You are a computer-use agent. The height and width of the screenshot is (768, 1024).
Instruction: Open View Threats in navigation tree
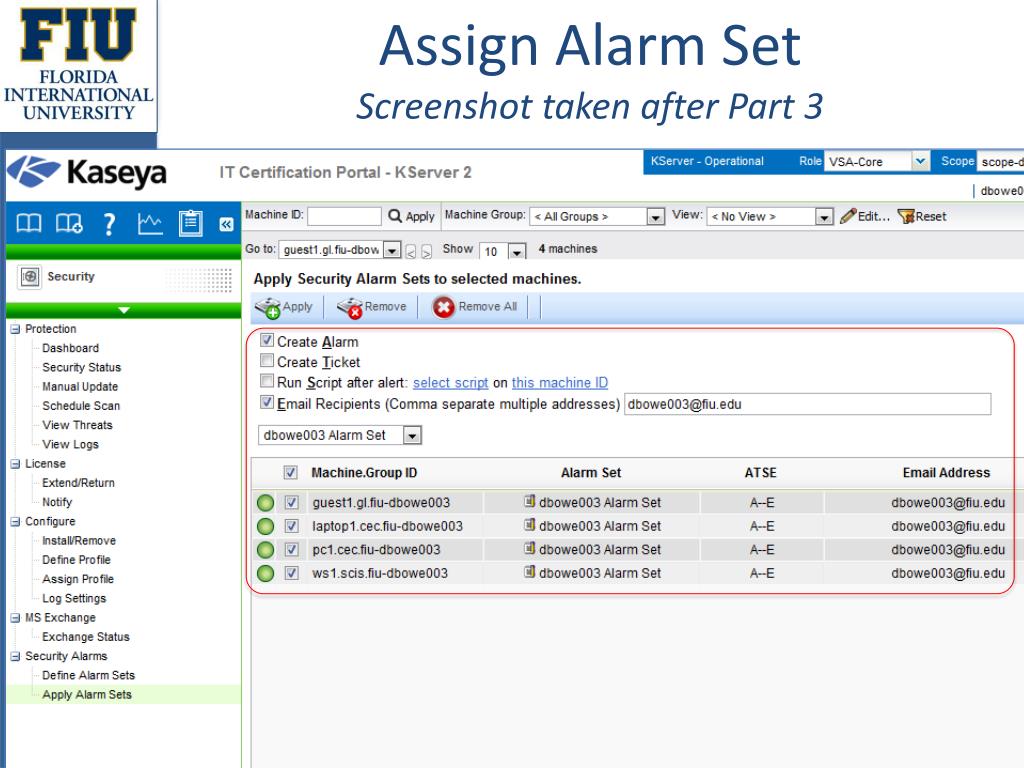click(x=77, y=425)
